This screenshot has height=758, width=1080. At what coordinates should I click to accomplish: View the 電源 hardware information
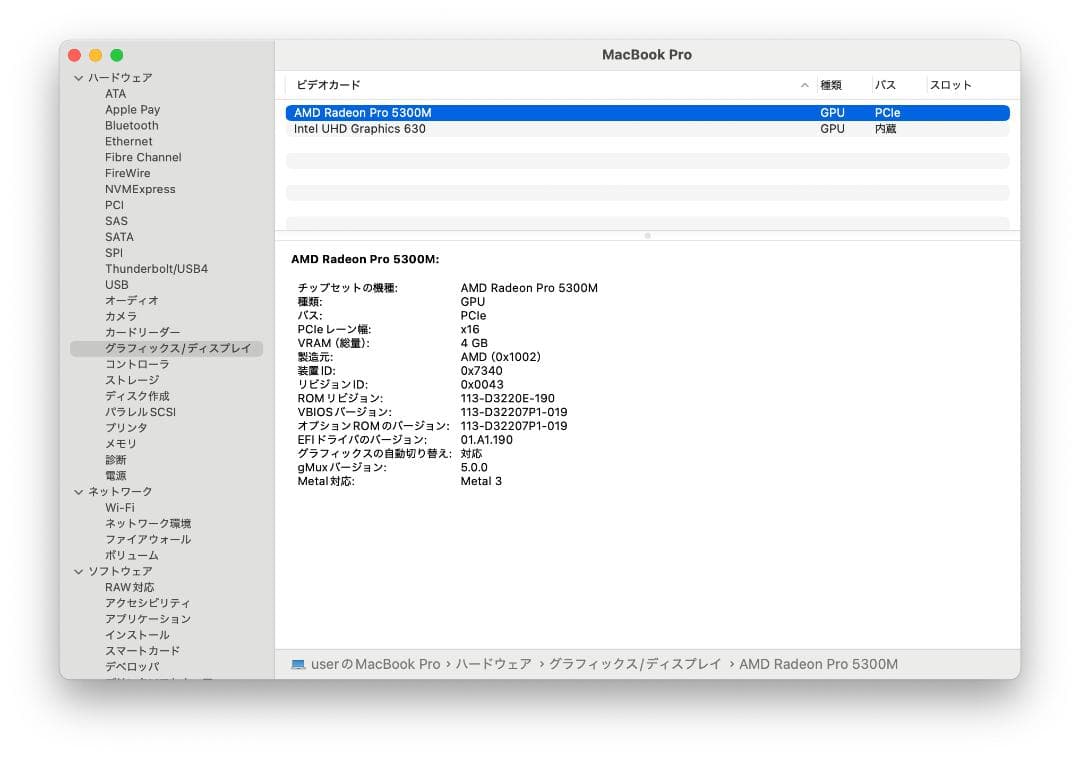115,475
